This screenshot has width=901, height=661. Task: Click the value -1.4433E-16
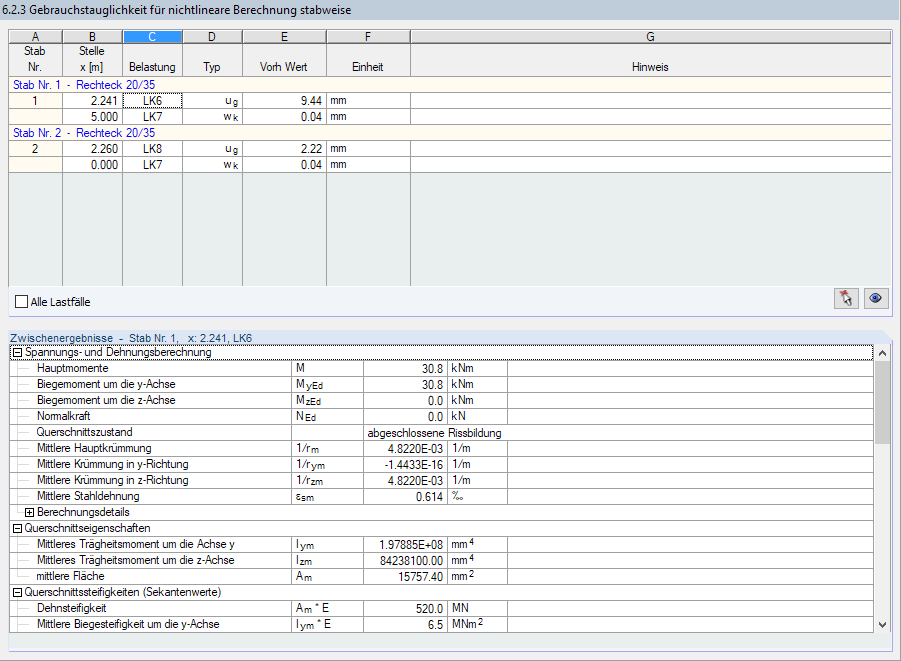click(x=414, y=464)
